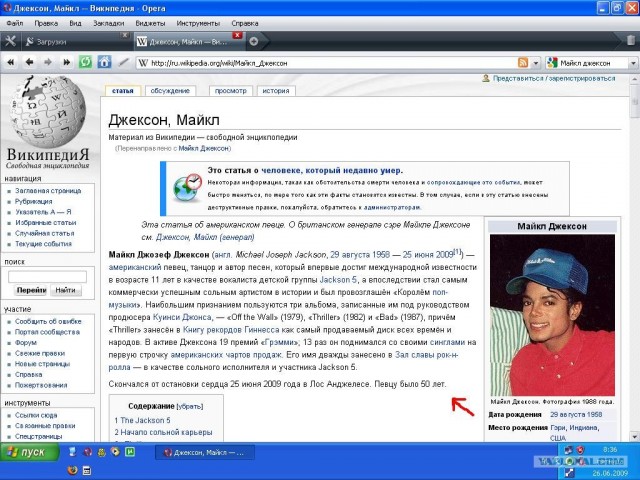Open Случайная статья sidebar link
The width and height of the screenshot is (640, 480).
pyautogui.click(x=44, y=233)
